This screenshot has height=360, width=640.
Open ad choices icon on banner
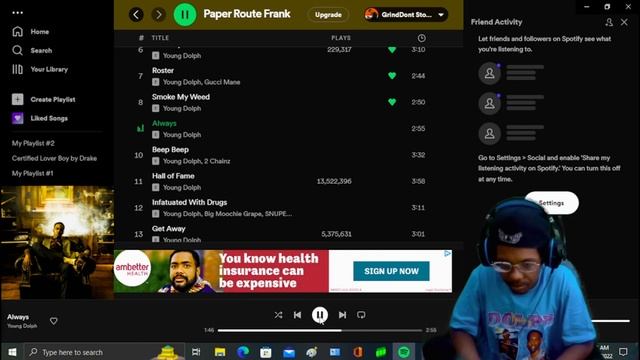[x=447, y=254]
